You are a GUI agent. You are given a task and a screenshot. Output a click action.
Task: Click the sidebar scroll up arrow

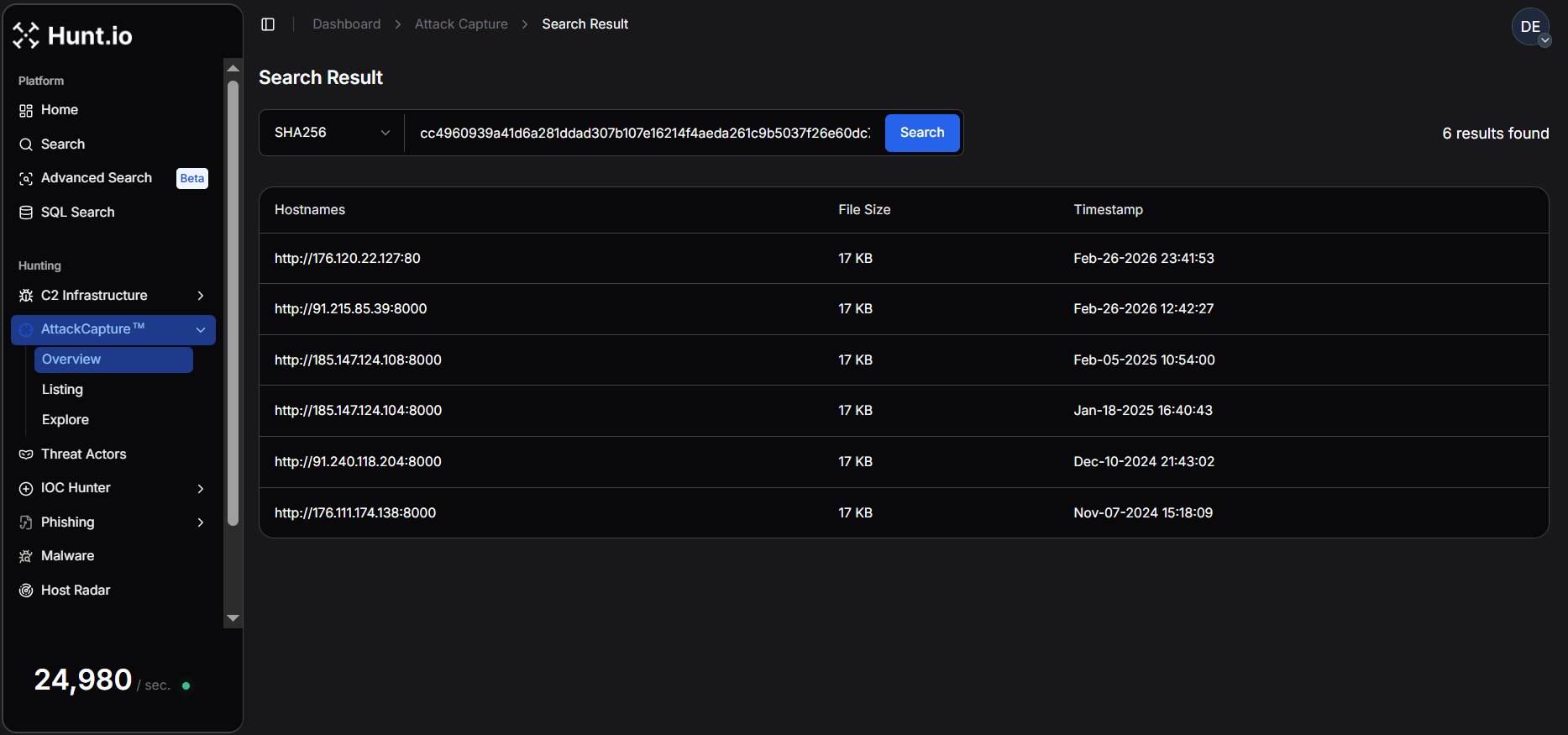point(233,68)
